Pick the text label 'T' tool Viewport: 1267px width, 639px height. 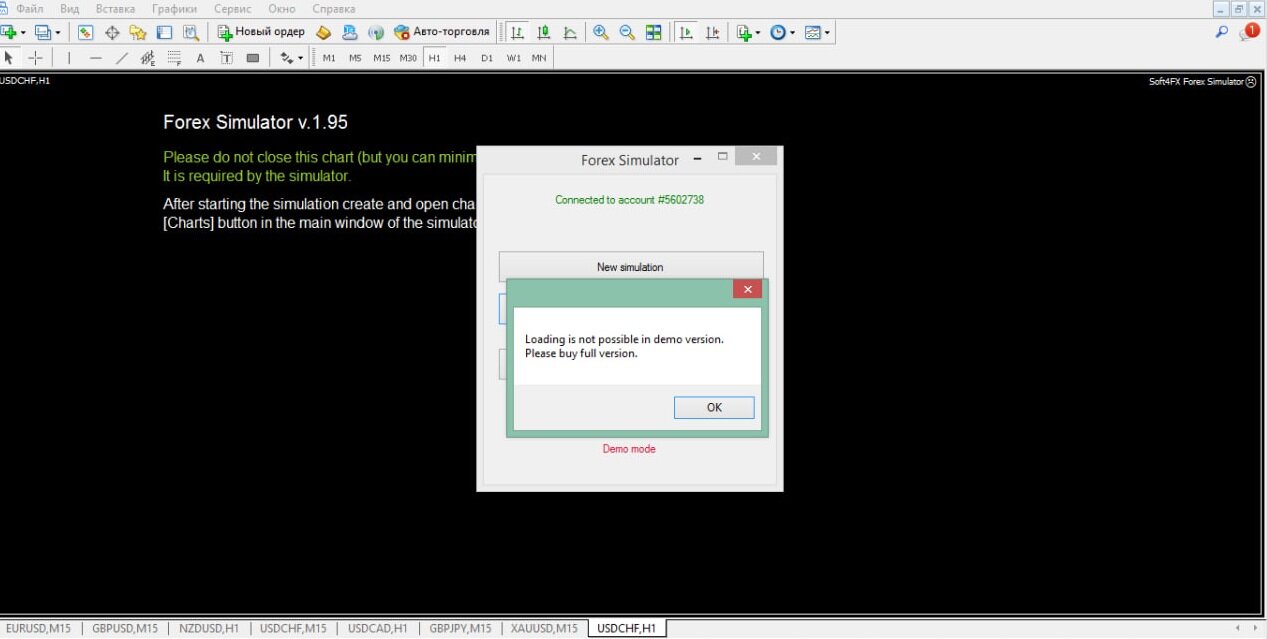pos(226,58)
